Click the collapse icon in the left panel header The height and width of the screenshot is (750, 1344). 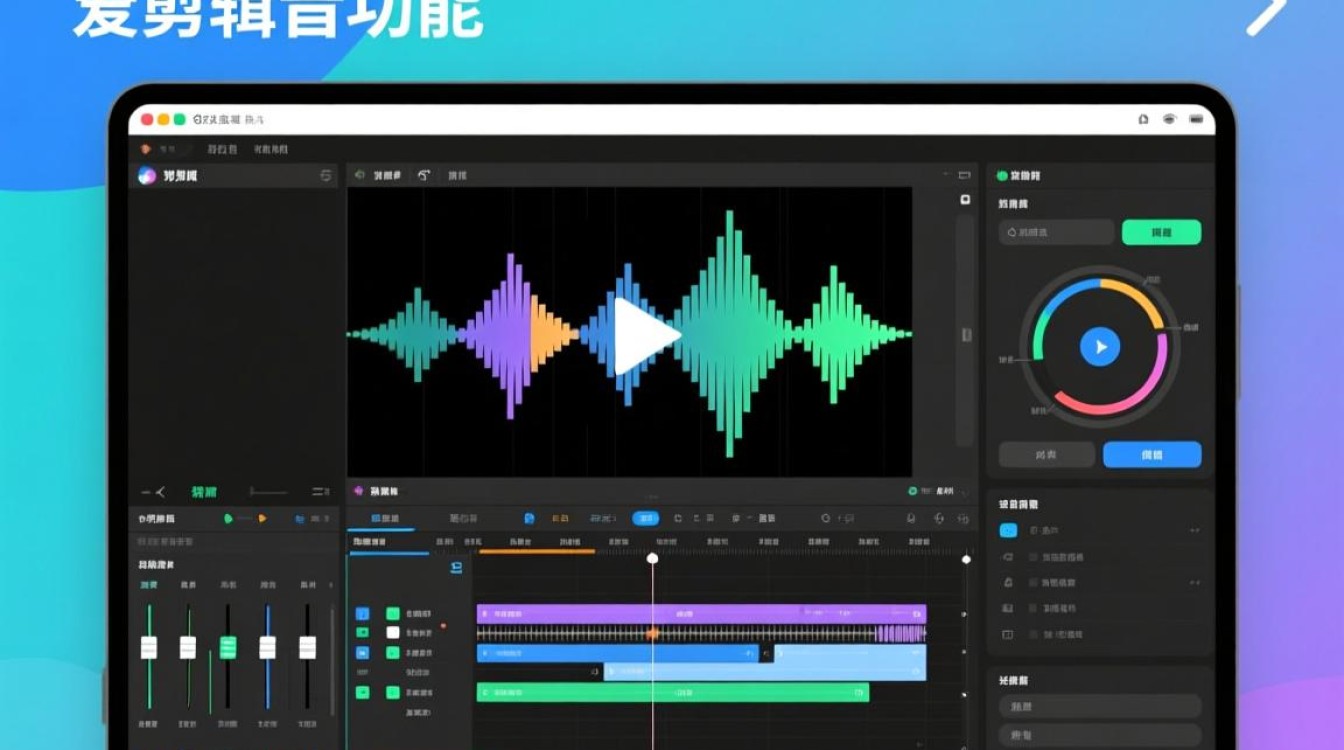[x=325, y=176]
